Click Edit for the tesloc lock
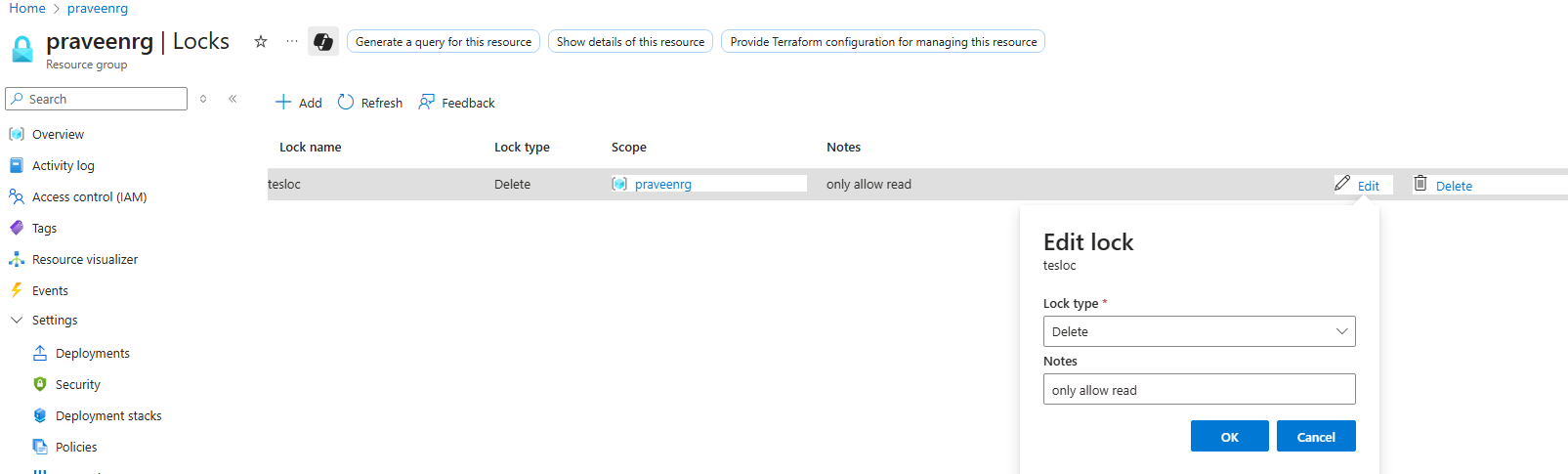The image size is (1568, 474). click(1369, 186)
